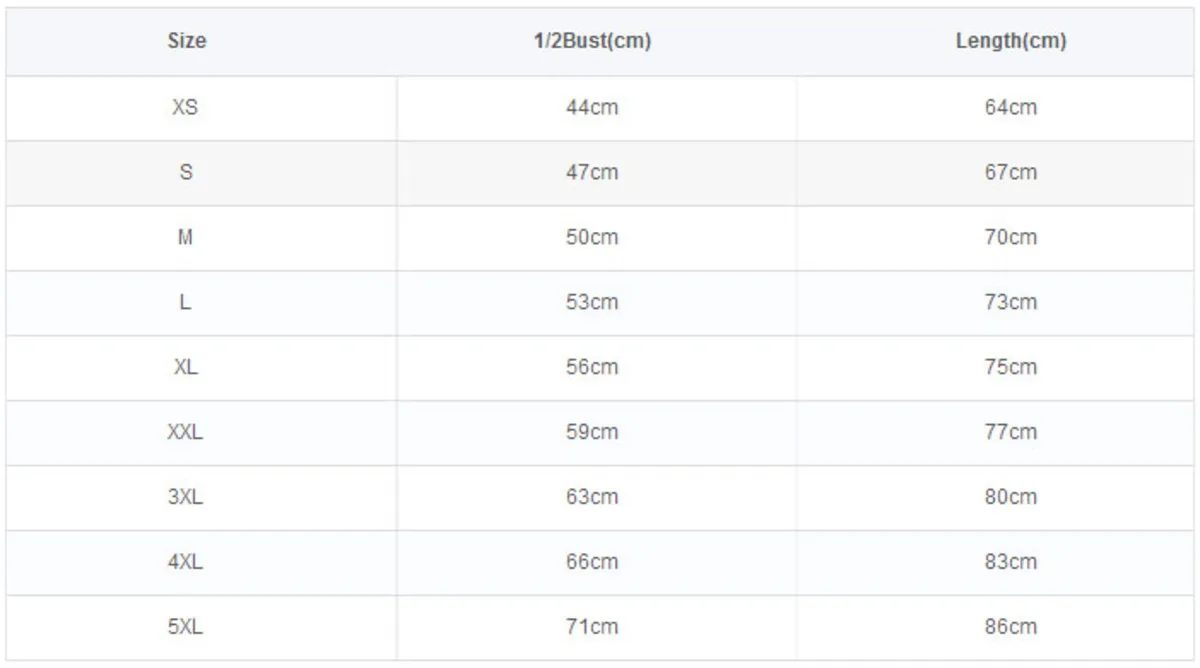Select the S size cell
Viewport: 1200px width, 668px height.
pyautogui.click(x=186, y=173)
